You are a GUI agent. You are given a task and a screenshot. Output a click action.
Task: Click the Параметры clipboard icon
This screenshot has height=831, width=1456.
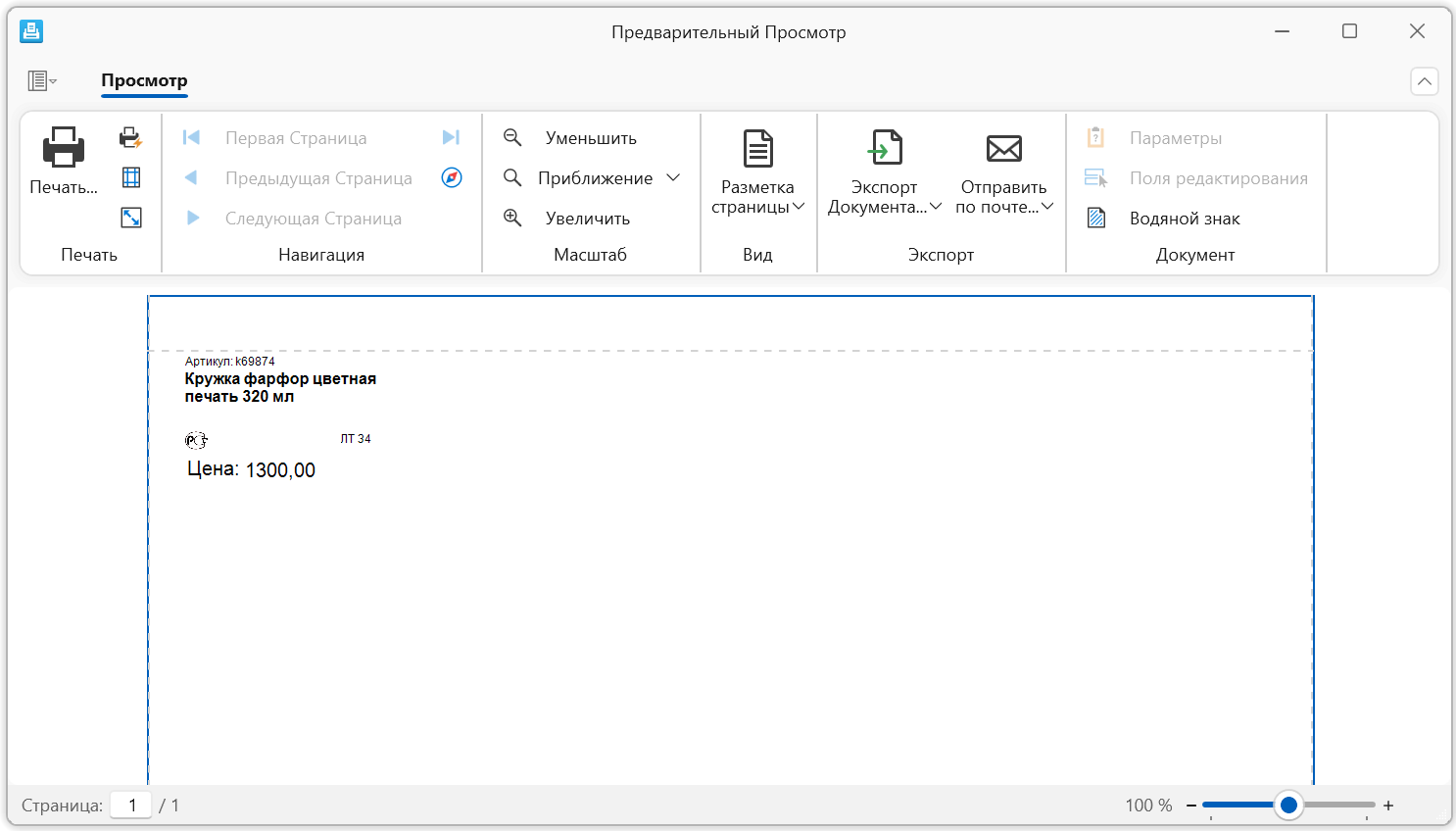coord(1096,137)
